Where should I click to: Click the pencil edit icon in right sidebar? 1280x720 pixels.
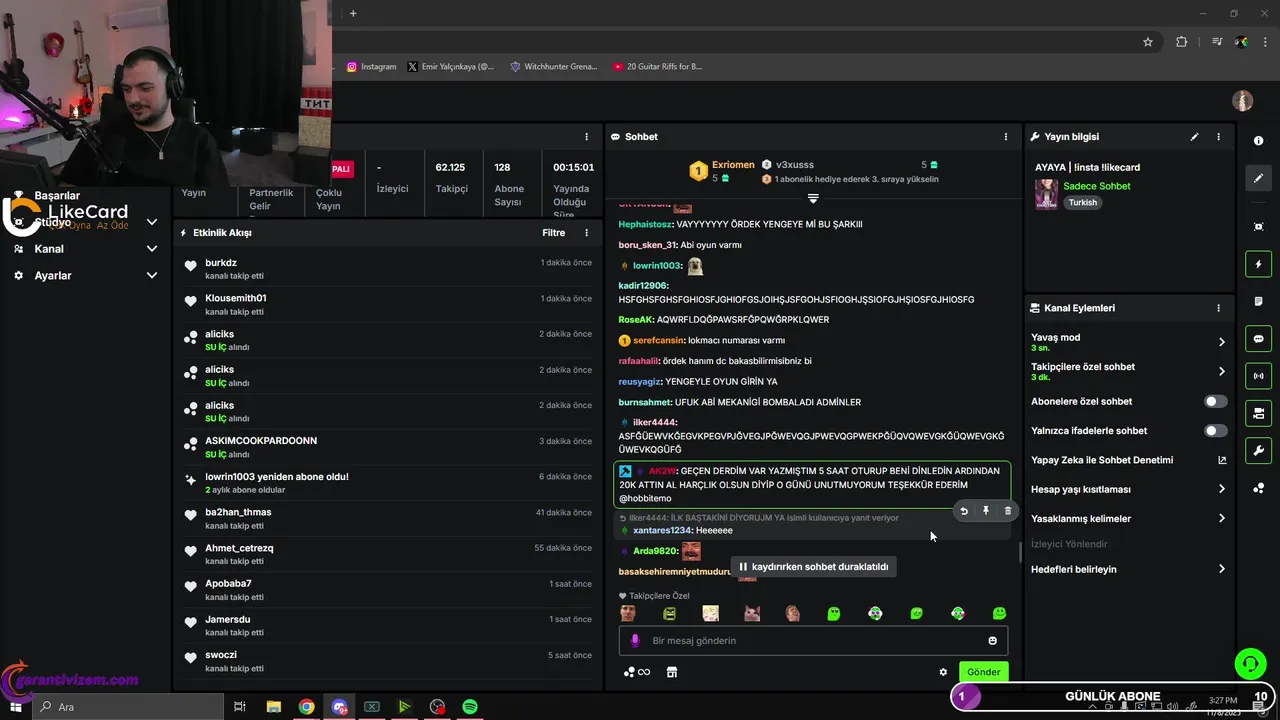point(1259,178)
